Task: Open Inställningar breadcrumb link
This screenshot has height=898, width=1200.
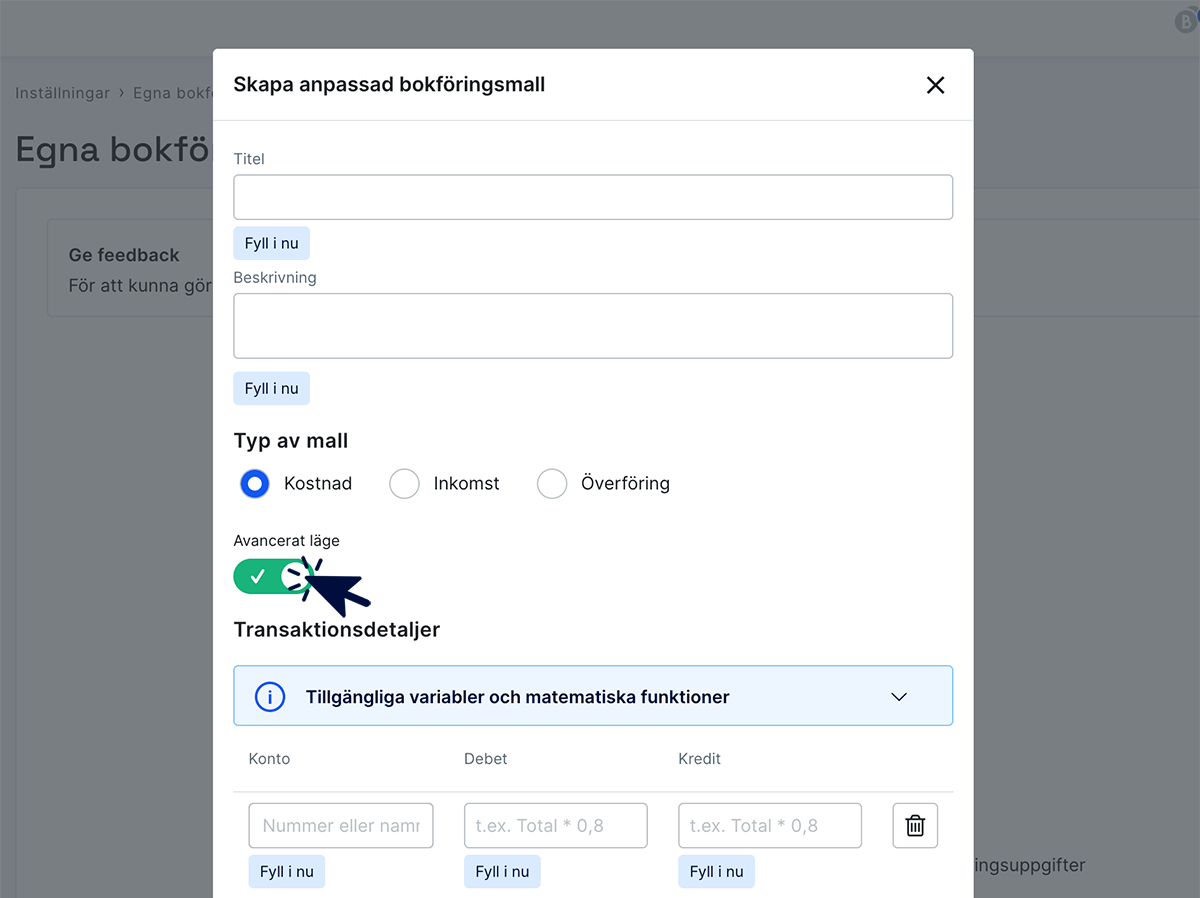Action: click(62, 93)
